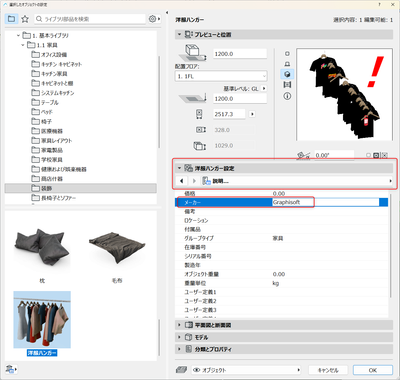Toggle the mirror object icon button
This screenshot has height=380, width=400.
tap(384, 155)
